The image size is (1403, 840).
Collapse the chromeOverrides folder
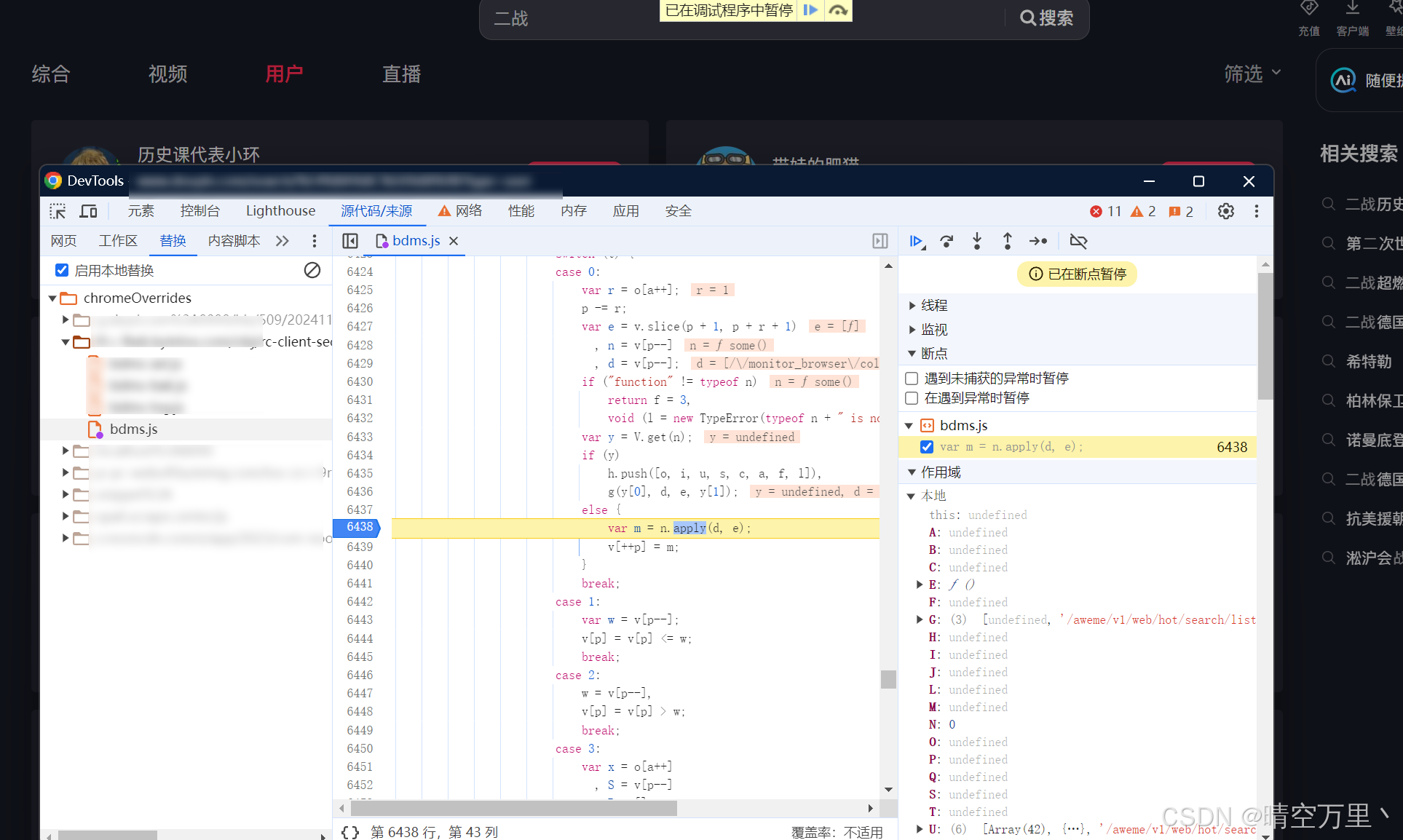coord(52,298)
